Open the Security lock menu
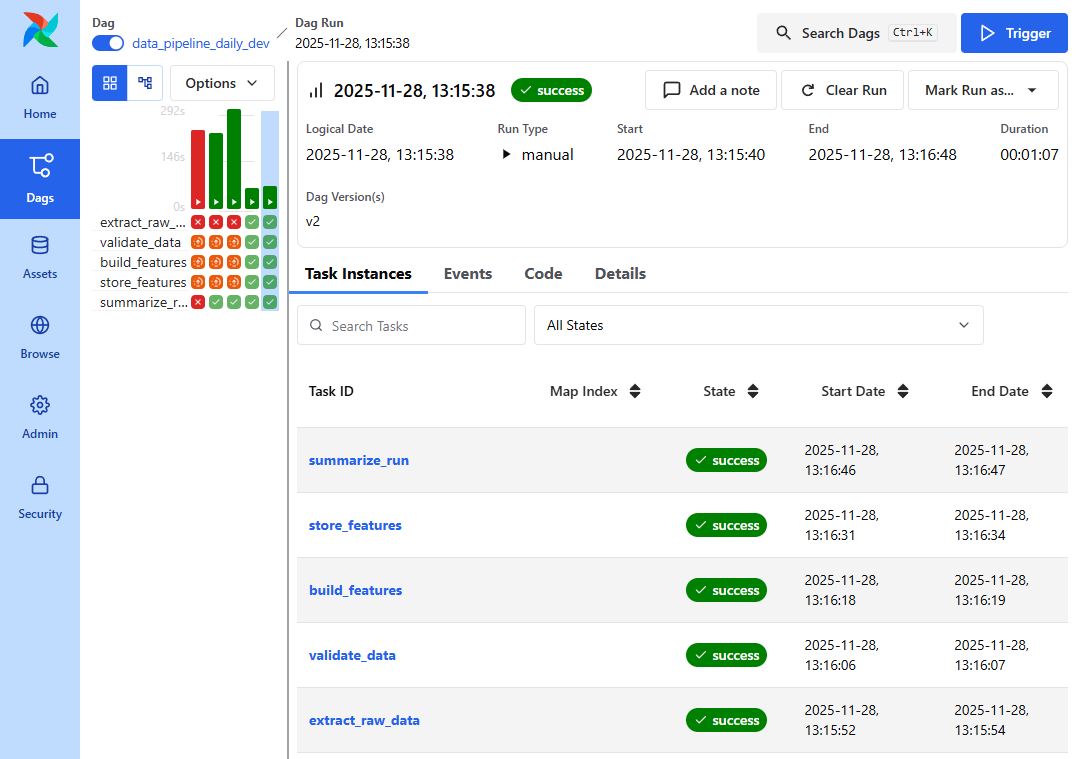1078x759 pixels. (40, 498)
